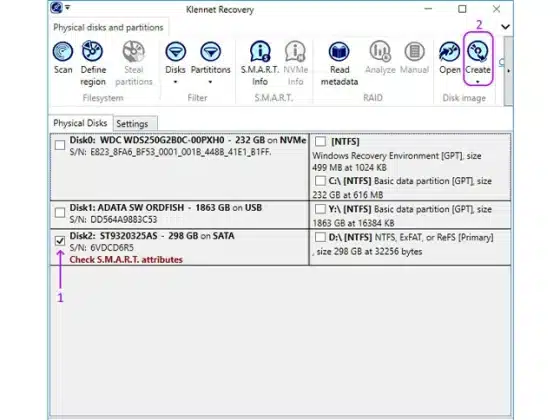Click '1863 GB at 16384 KB' text
Viewport: 560px width, 420px height.
point(353,223)
